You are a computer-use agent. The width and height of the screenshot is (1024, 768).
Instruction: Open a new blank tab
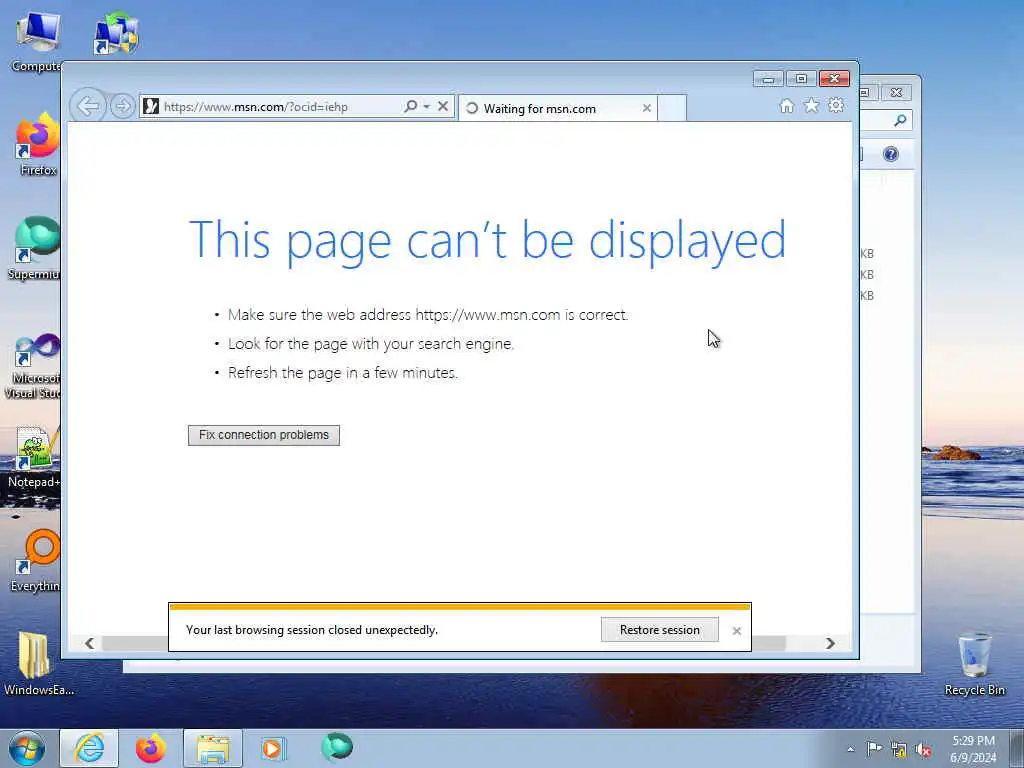click(672, 108)
